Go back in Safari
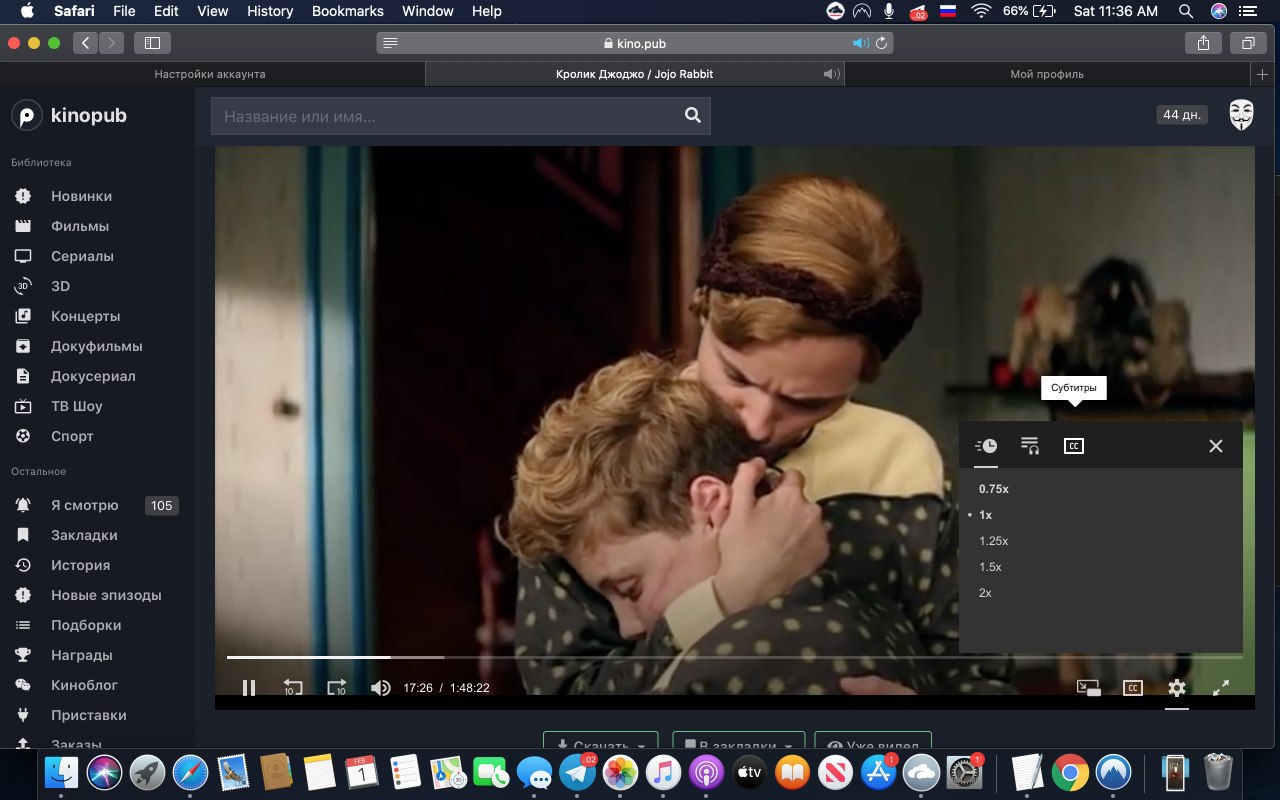Image resolution: width=1280 pixels, height=800 pixels. [86, 43]
